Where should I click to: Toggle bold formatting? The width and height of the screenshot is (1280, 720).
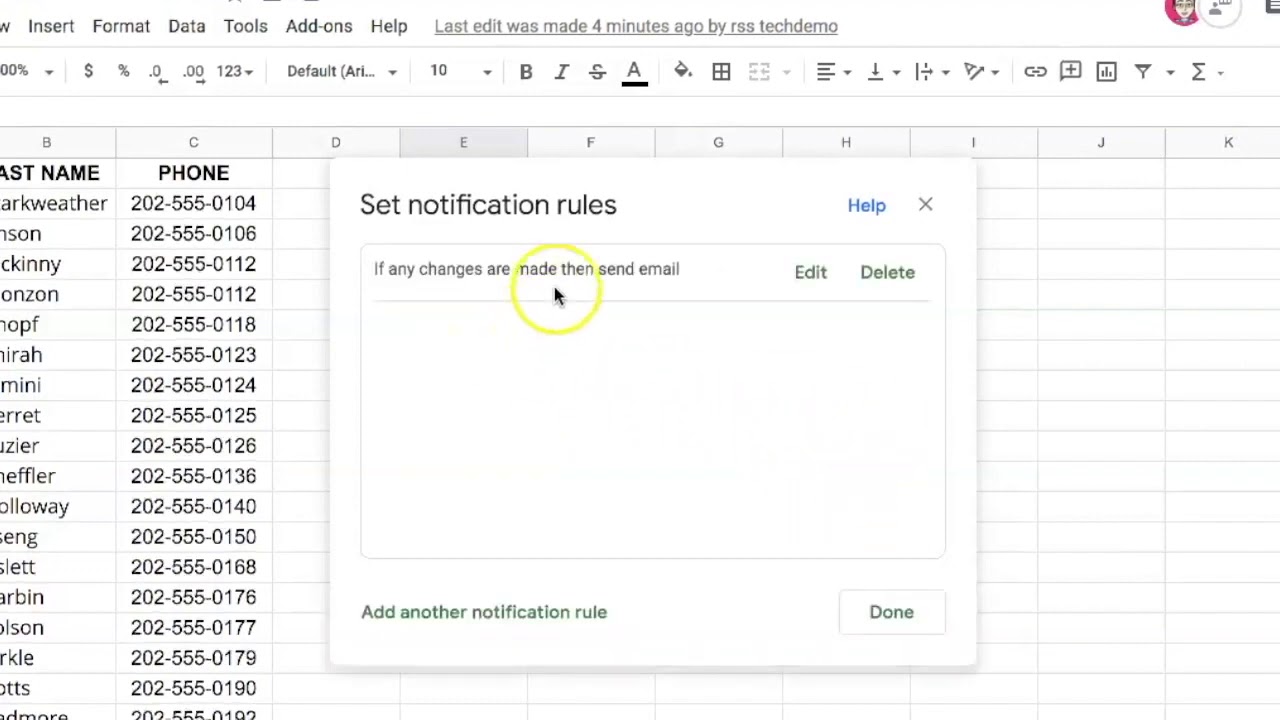click(526, 71)
